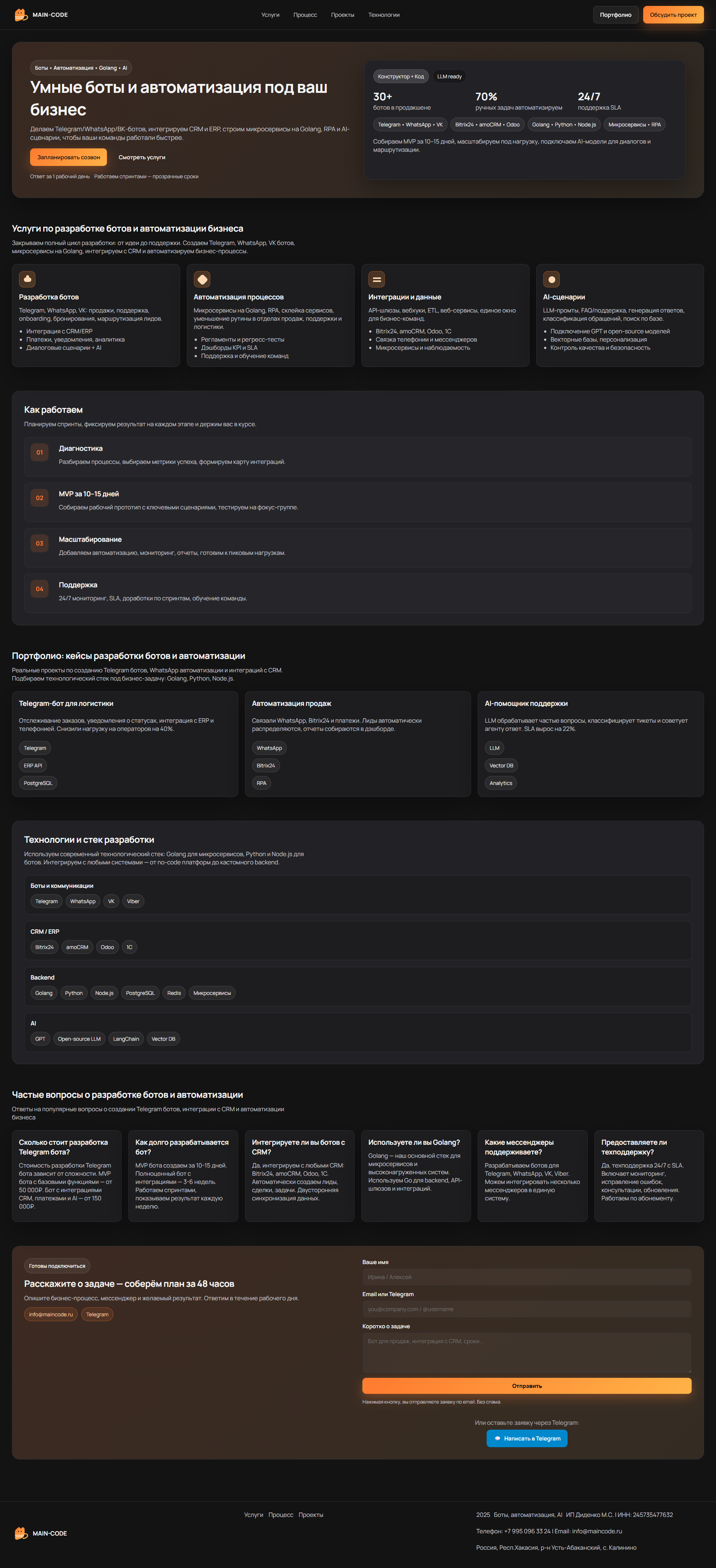Select the GPT chip in the AI stack section
The width and height of the screenshot is (716, 1568).
(40, 1038)
